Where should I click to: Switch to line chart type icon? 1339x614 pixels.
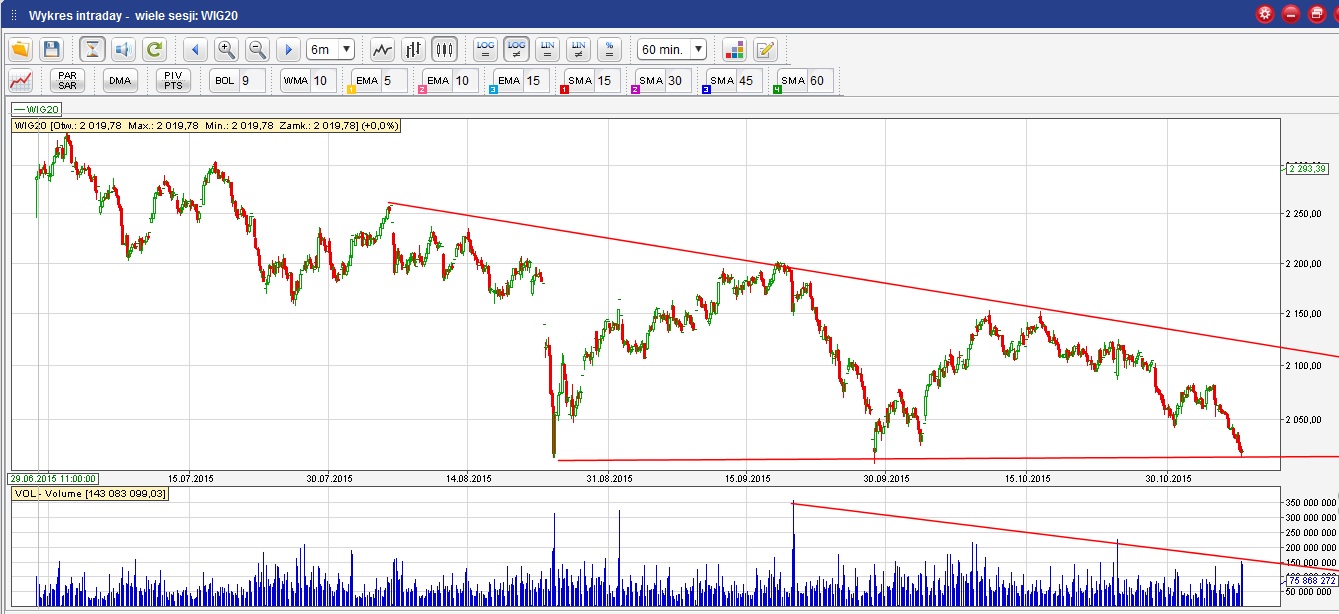click(x=382, y=49)
